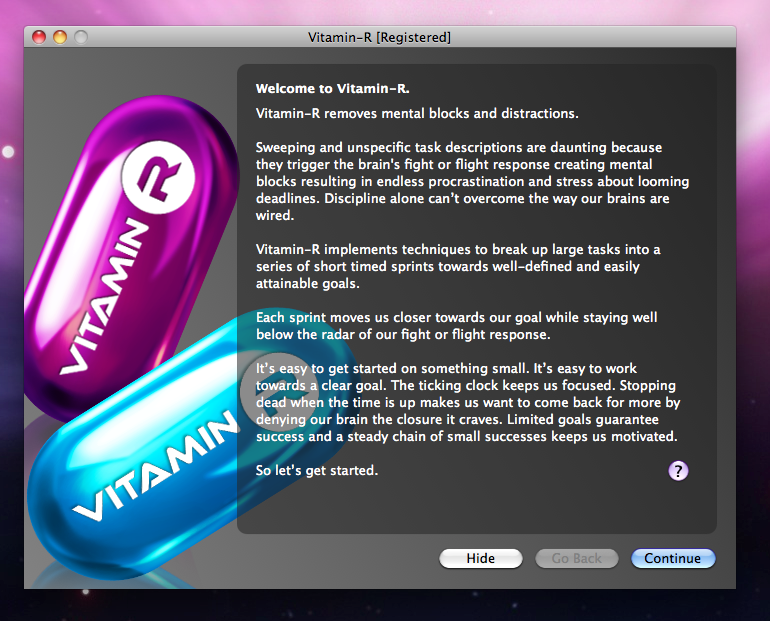Click the 'So let's get started.' line
The image size is (770, 621).
coord(317,470)
